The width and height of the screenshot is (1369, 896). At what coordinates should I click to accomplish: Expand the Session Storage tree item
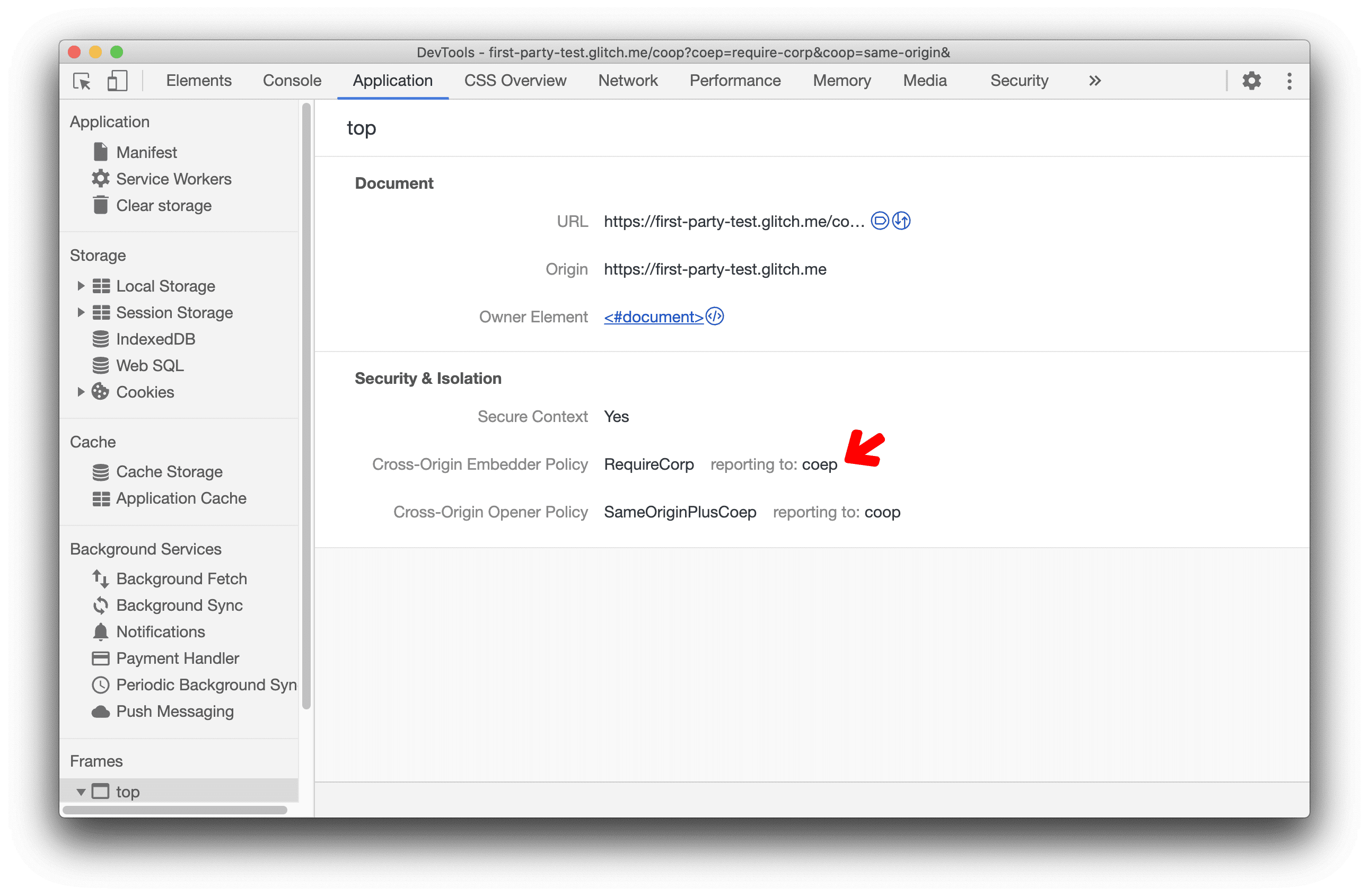(x=80, y=311)
